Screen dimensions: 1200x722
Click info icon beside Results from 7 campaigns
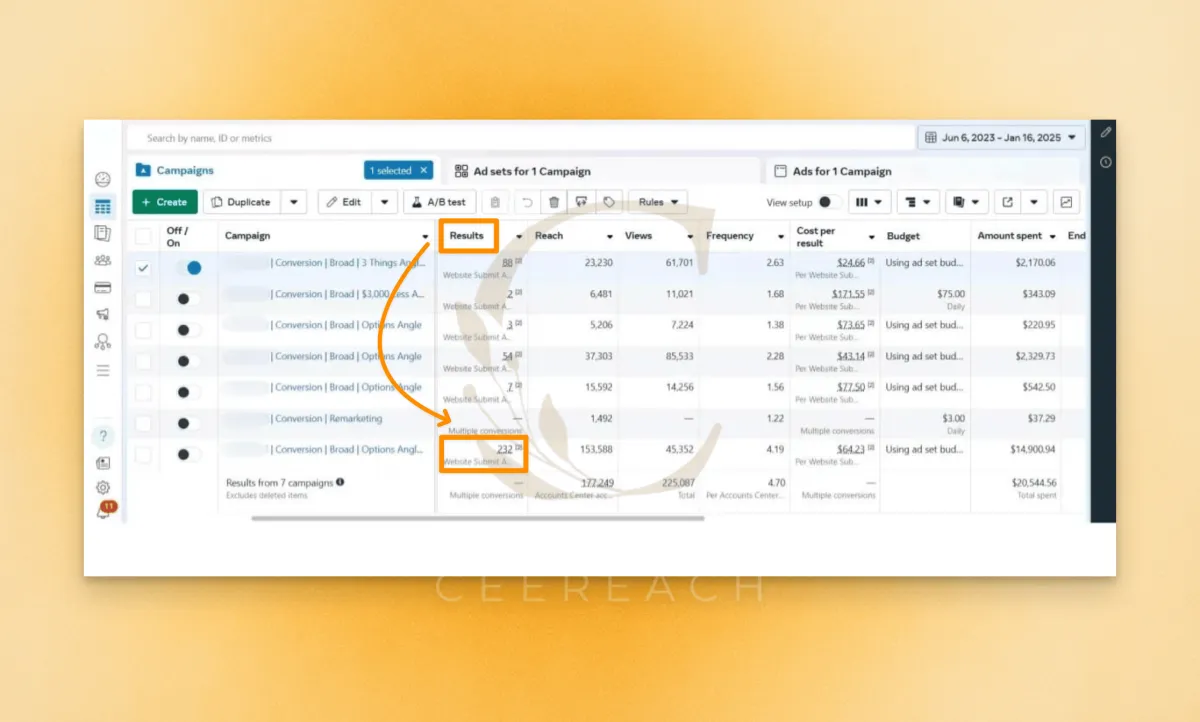click(x=340, y=482)
